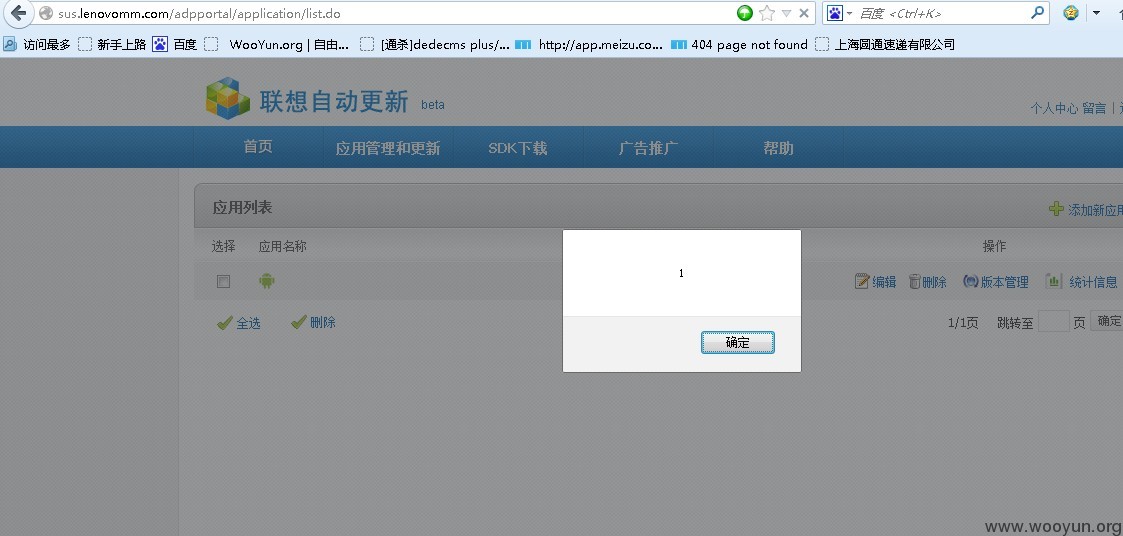The height and width of the screenshot is (536, 1123).
Task: Stop loading with the X icon
Action: pos(804,13)
